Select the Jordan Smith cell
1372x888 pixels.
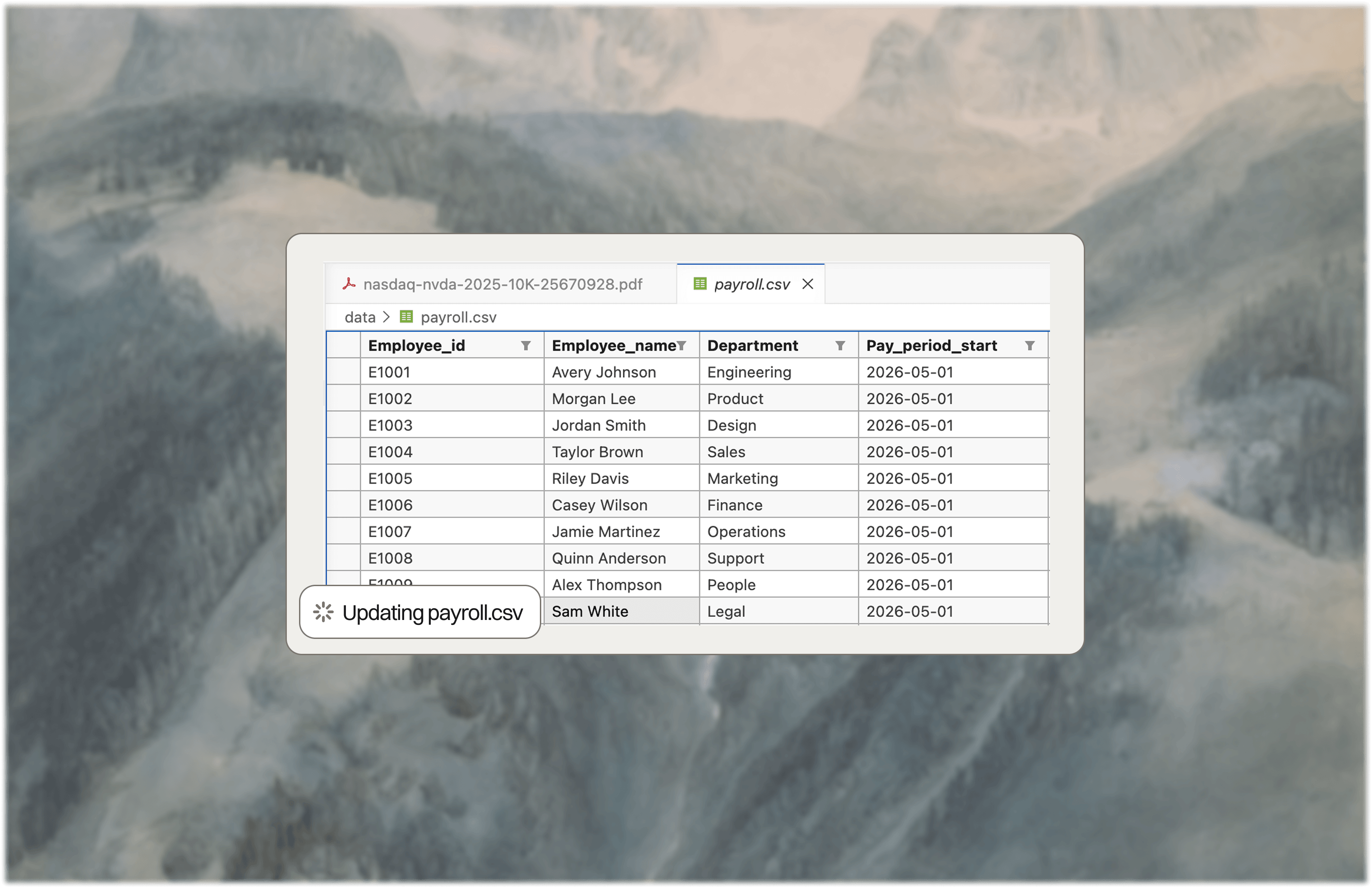(x=622, y=425)
